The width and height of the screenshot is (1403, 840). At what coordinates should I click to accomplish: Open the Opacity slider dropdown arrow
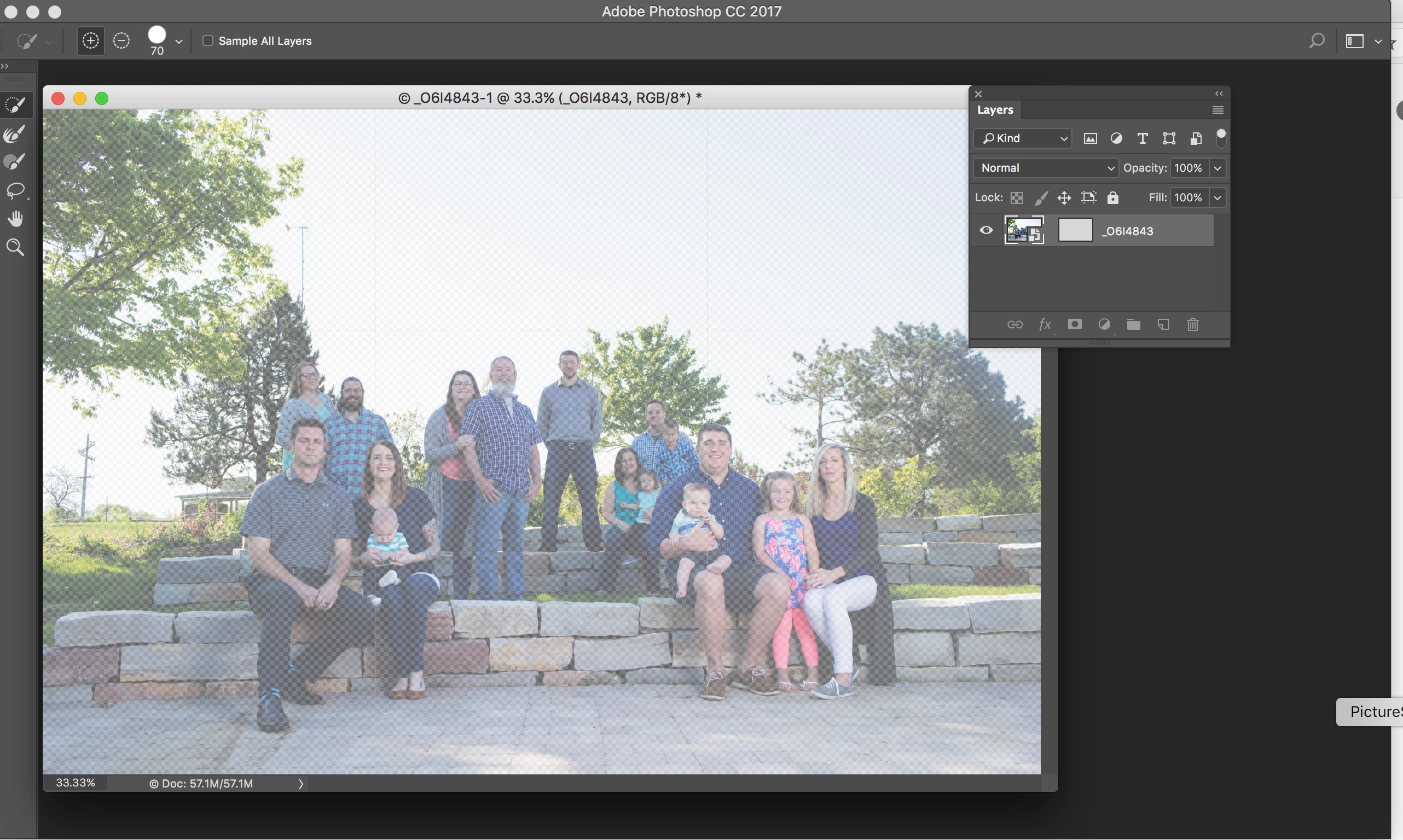click(1218, 168)
